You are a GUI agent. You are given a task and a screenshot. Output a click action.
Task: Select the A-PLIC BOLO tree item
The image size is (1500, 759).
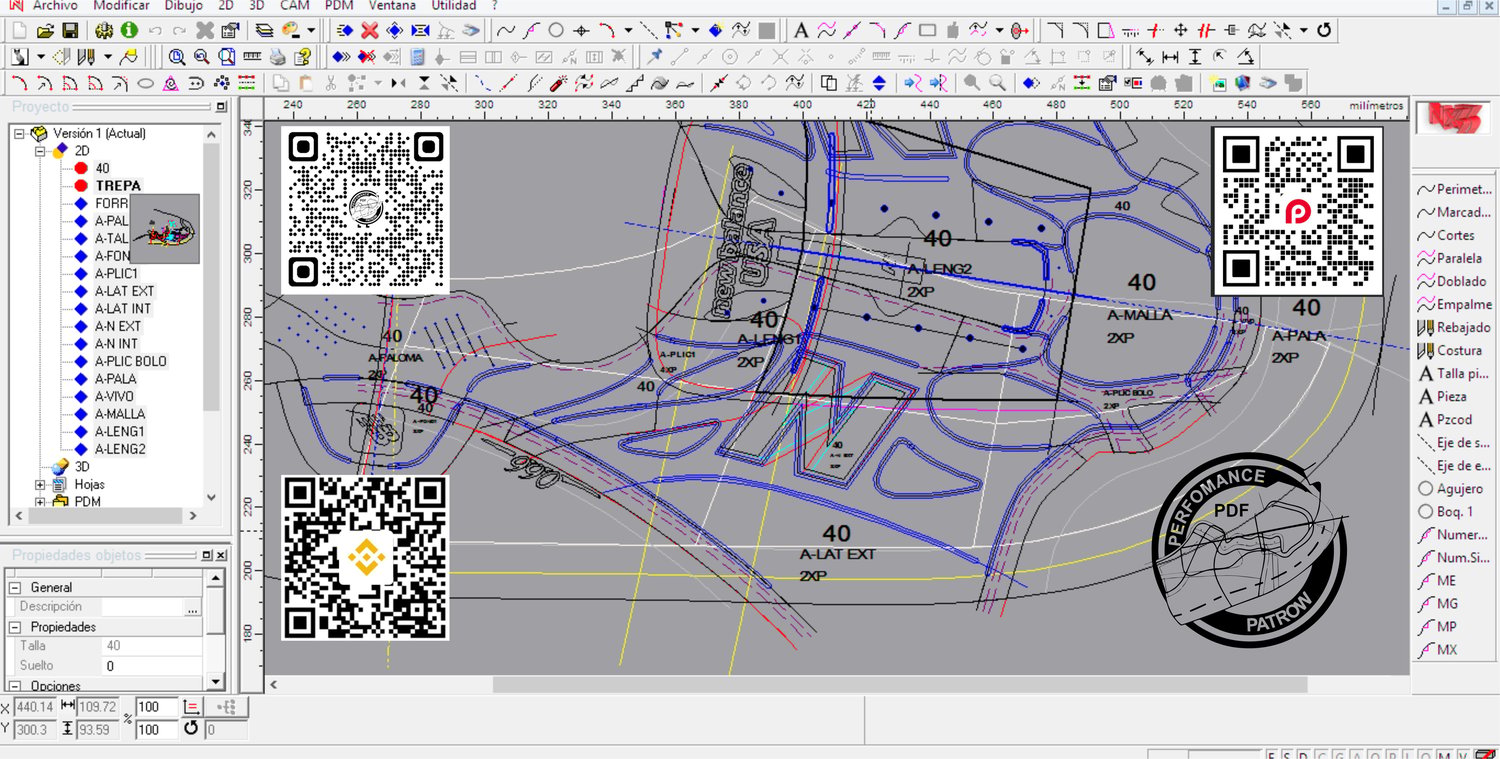131,361
